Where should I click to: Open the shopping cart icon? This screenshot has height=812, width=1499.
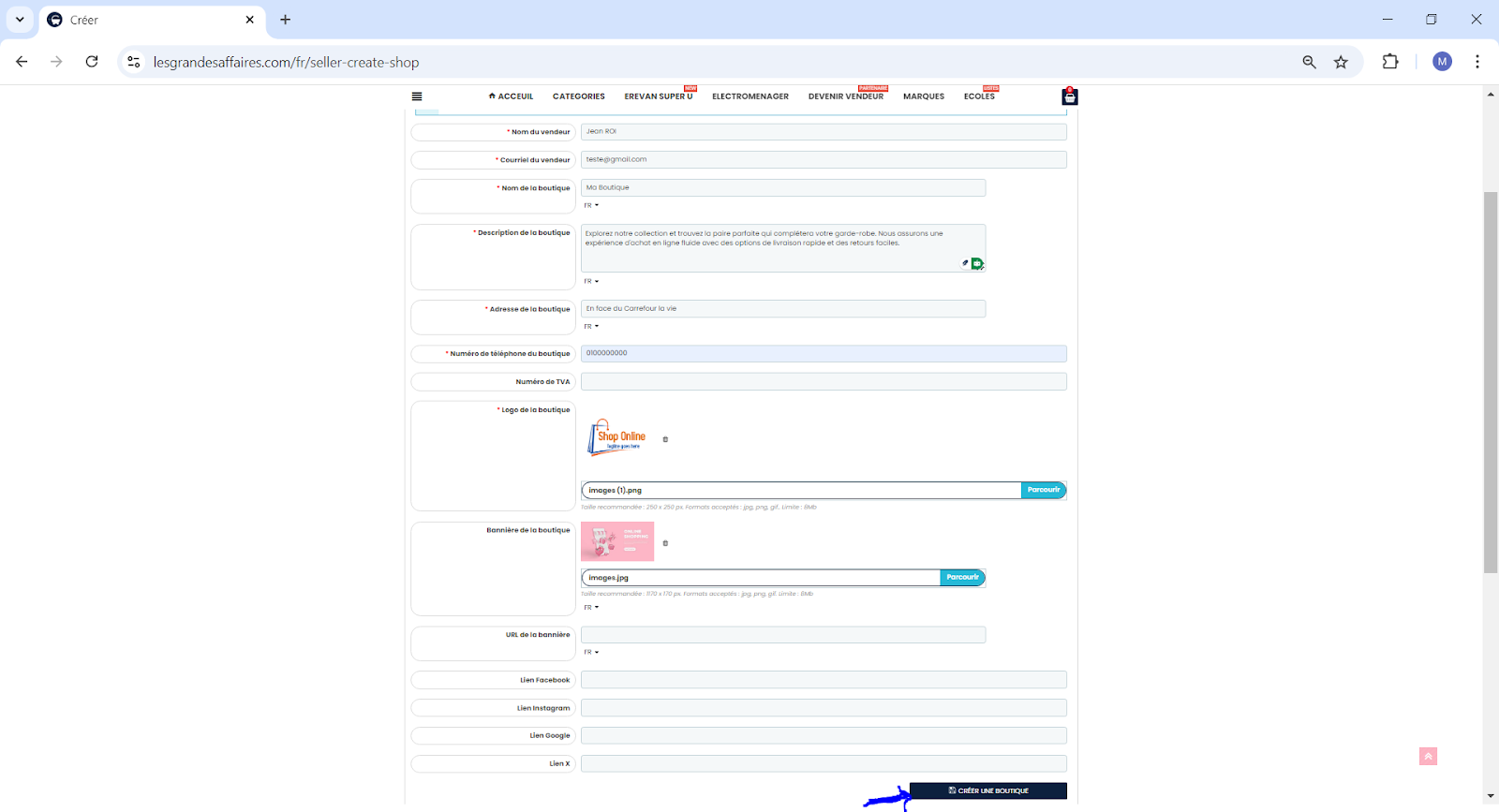[1070, 96]
